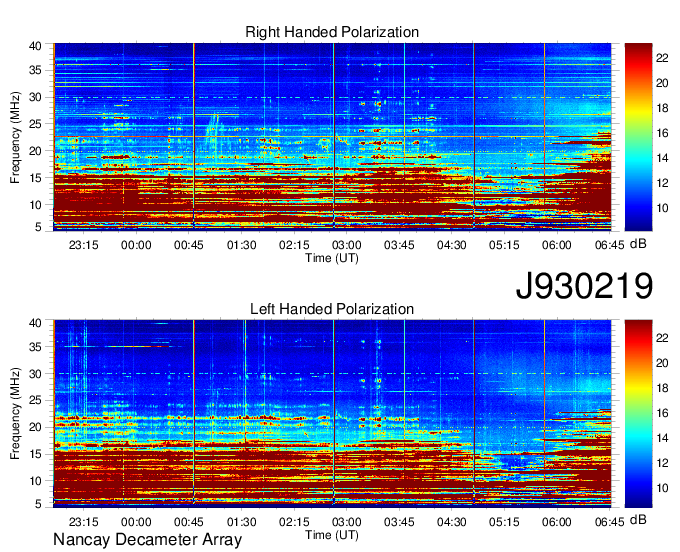Click time tick "00:45" under left-handed plot
This screenshot has height=552, width=680.
click(x=189, y=522)
